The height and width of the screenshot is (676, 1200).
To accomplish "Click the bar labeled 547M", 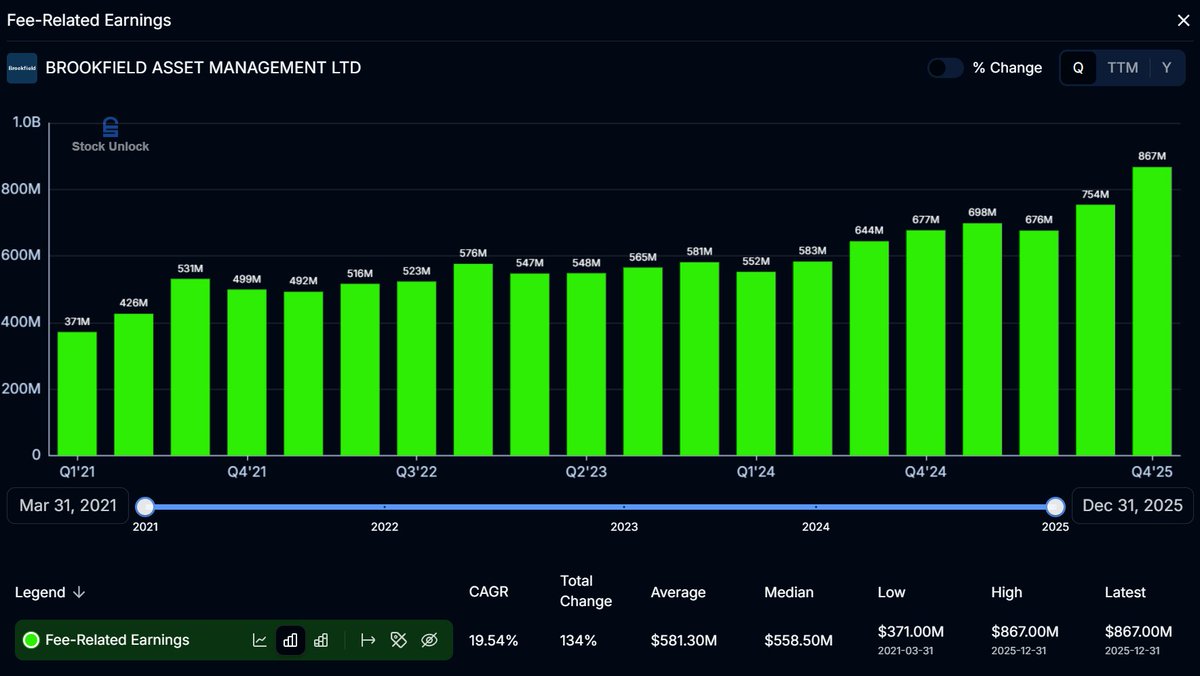I will pyautogui.click(x=529, y=365).
